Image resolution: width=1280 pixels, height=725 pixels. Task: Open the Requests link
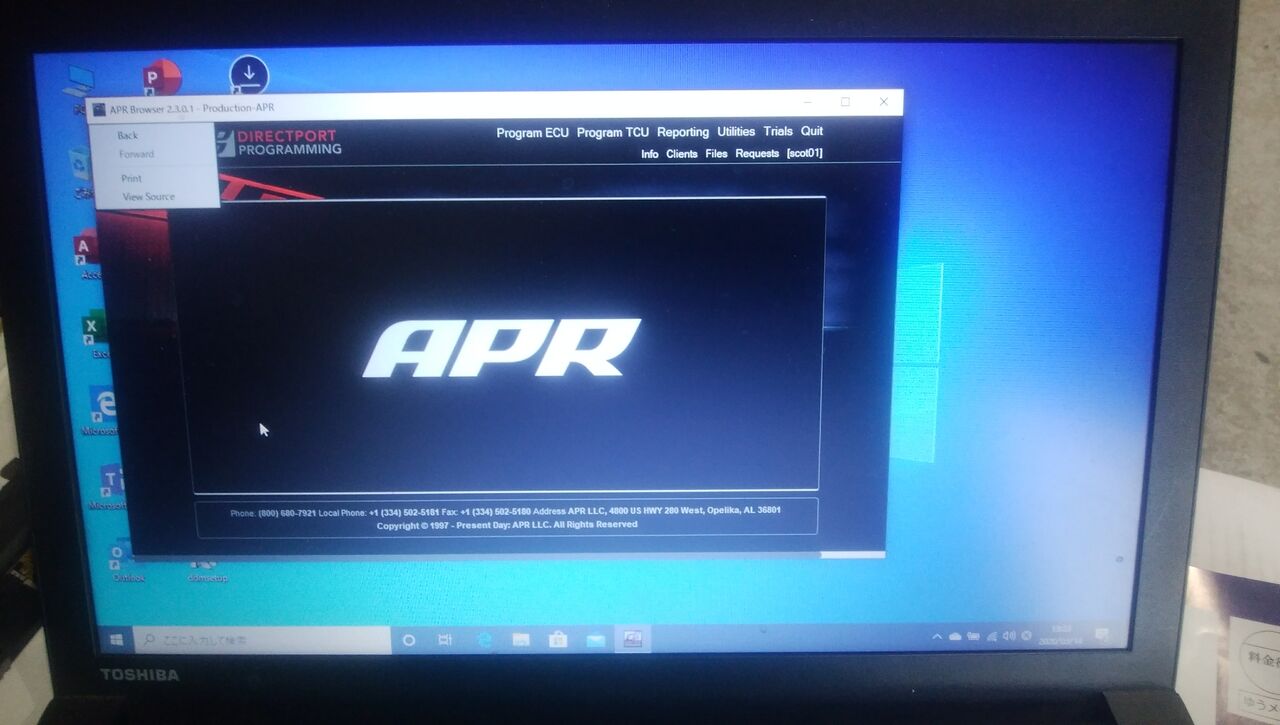coord(757,153)
